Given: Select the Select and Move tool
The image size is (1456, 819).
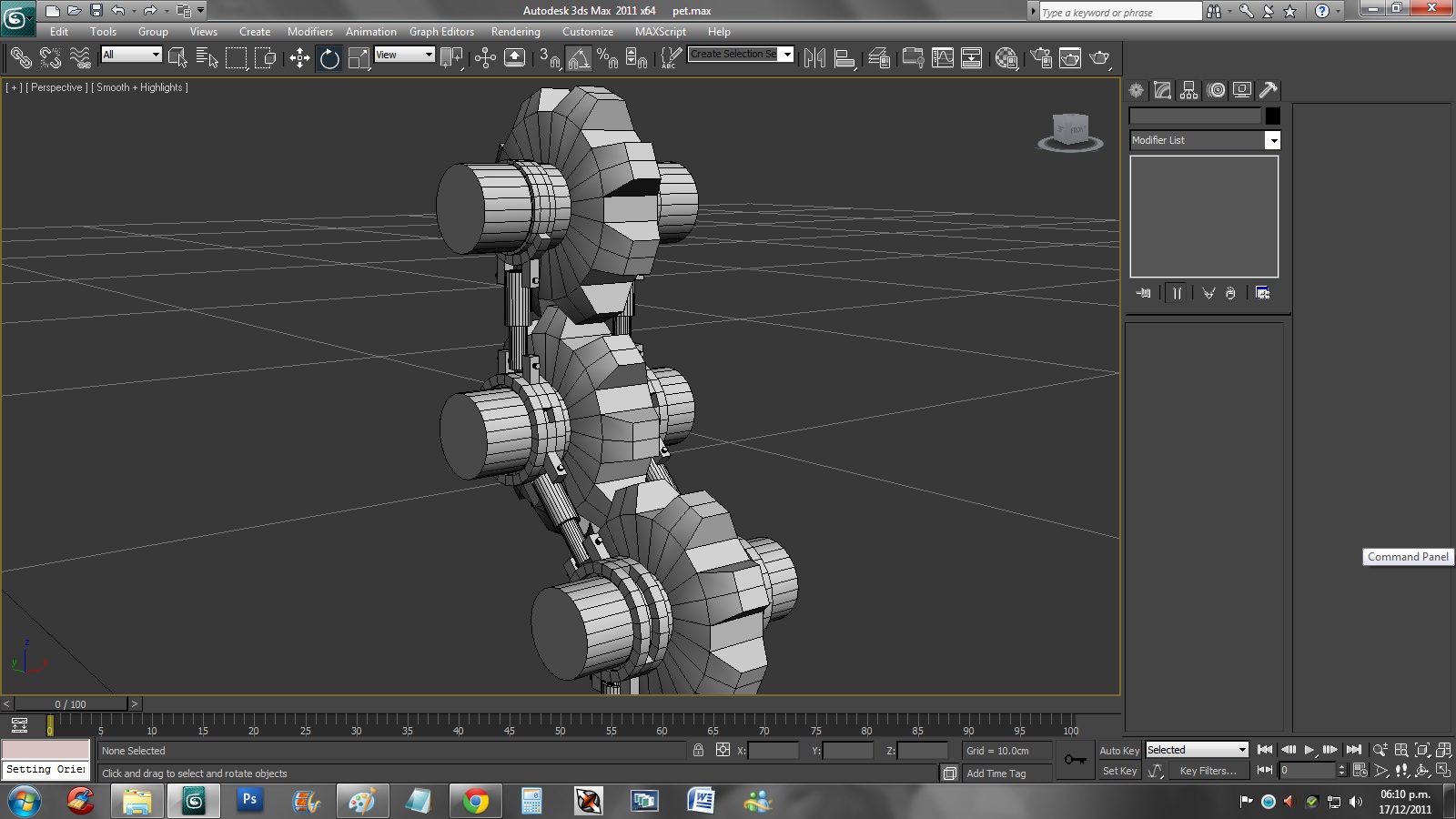Looking at the screenshot, I should click(x=299, y=58).
